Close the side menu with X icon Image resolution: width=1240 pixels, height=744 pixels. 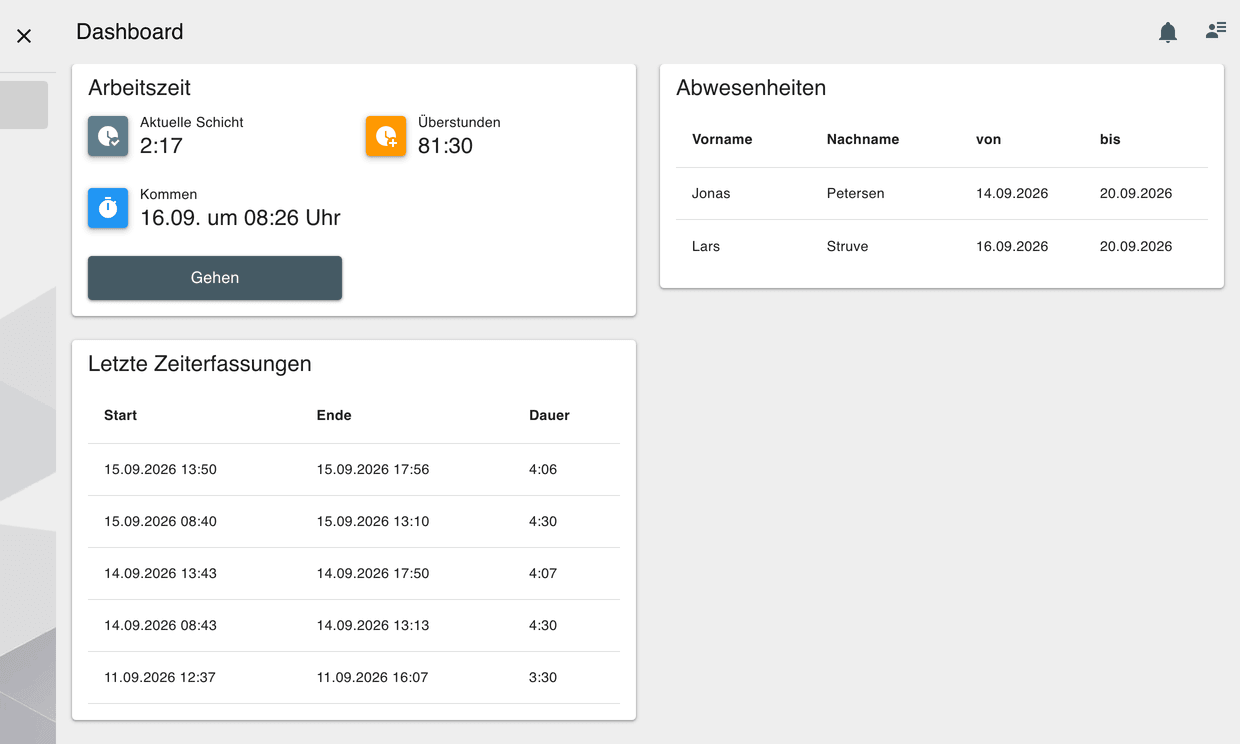[24, 36]
